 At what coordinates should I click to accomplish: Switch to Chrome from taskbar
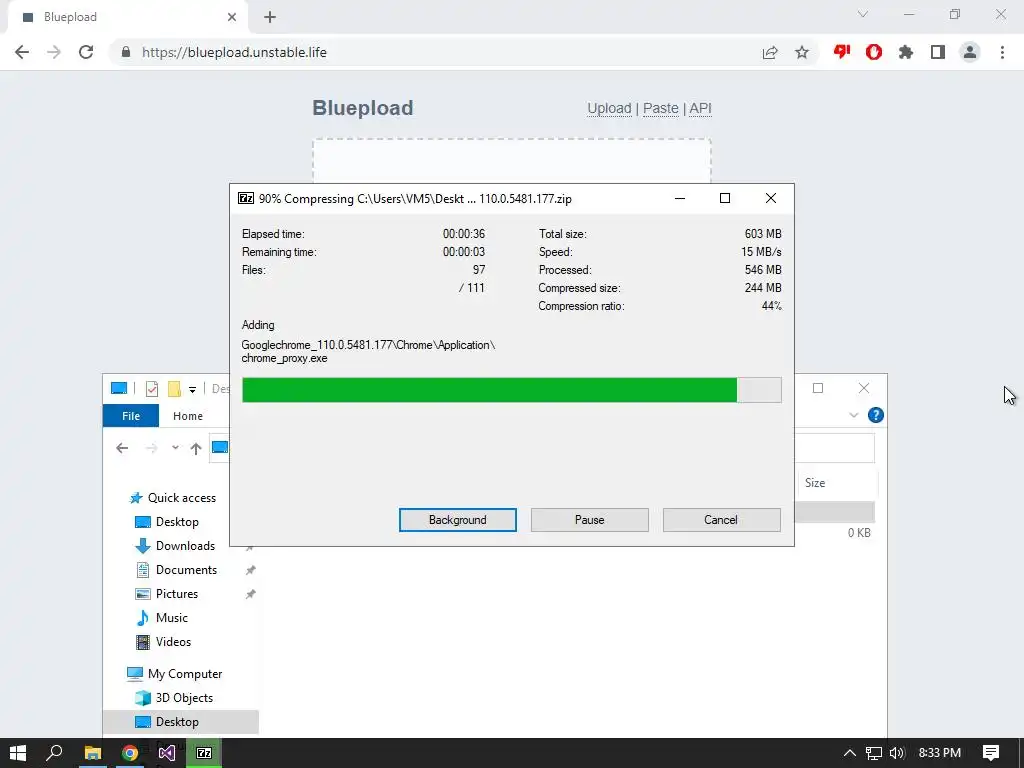click(x=130, y=753)
